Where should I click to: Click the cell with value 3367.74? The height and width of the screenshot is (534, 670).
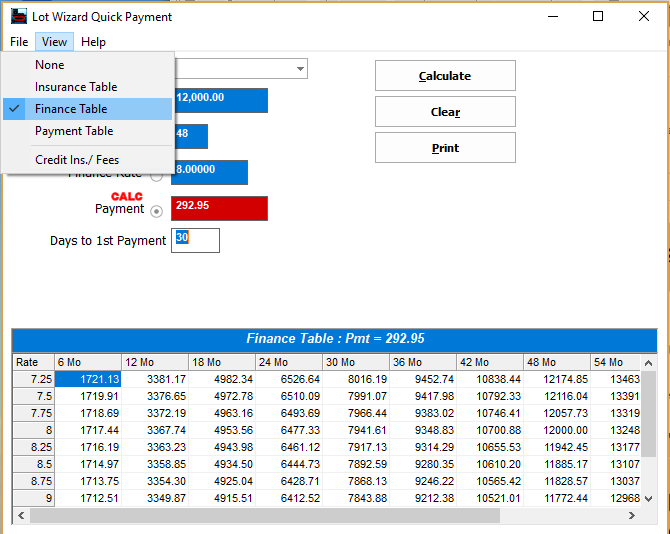tap(155, 430)
